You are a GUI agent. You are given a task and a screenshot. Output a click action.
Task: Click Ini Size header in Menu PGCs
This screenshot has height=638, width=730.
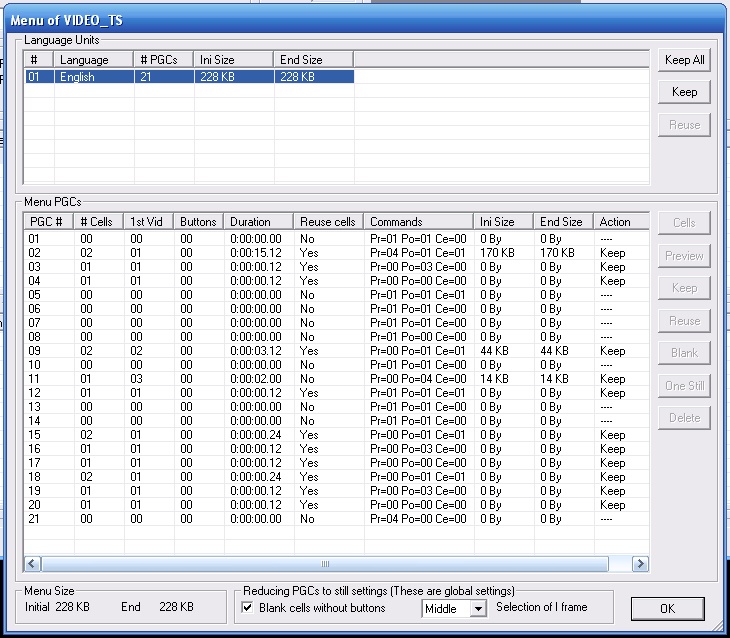pyautogui.click(x=504, y=222)
